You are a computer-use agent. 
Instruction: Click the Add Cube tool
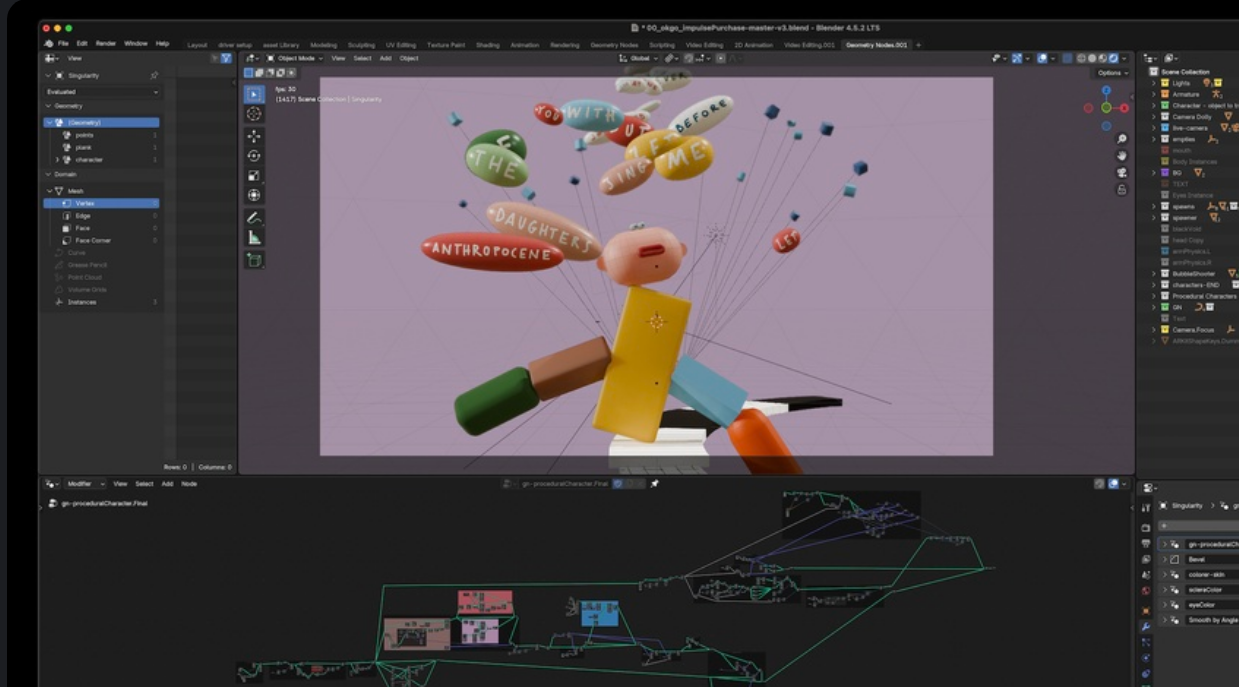click(x=254, y=260)
